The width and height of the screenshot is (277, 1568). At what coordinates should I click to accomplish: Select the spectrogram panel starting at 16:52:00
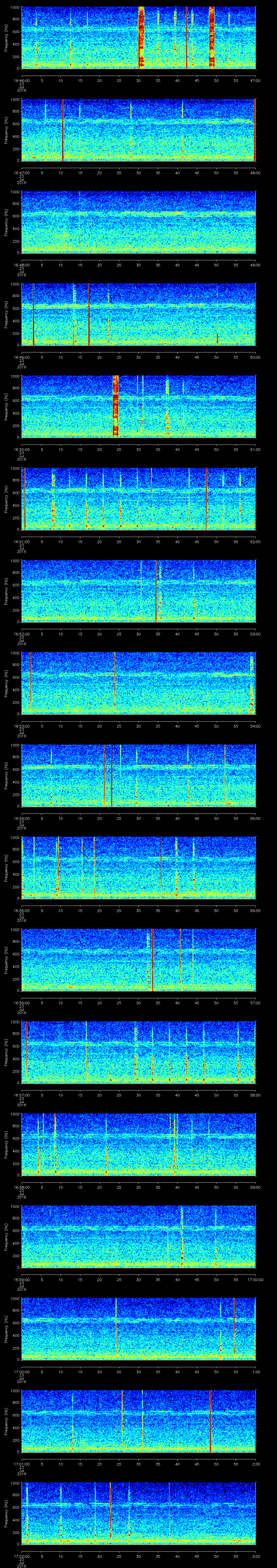[138, 591]
